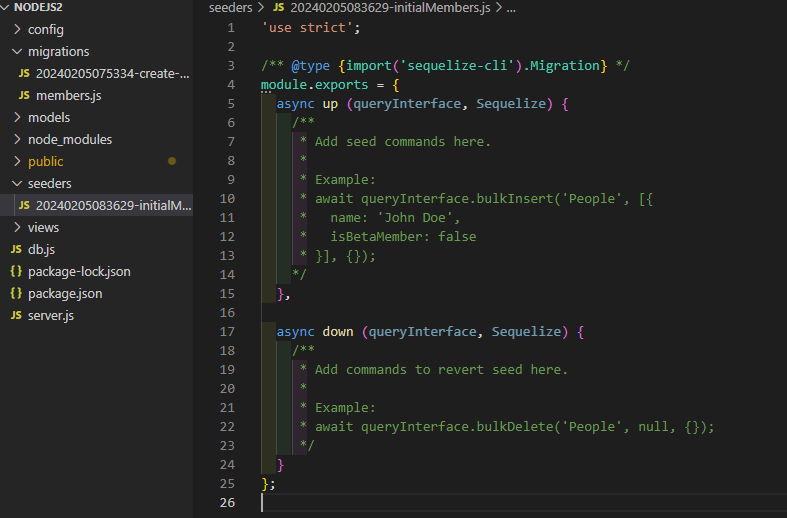Screen dimensions: 787x518
Task: Click the modified dot on the public folder
Action: 172,161
